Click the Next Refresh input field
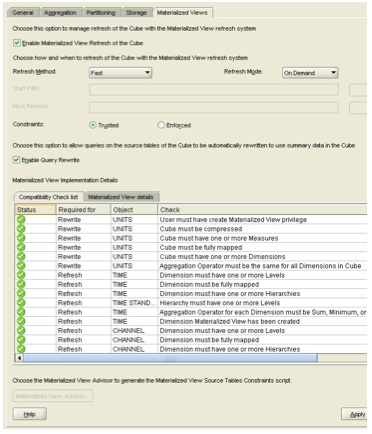The width and height of the screenshot is (372, 434). (214, 107)
